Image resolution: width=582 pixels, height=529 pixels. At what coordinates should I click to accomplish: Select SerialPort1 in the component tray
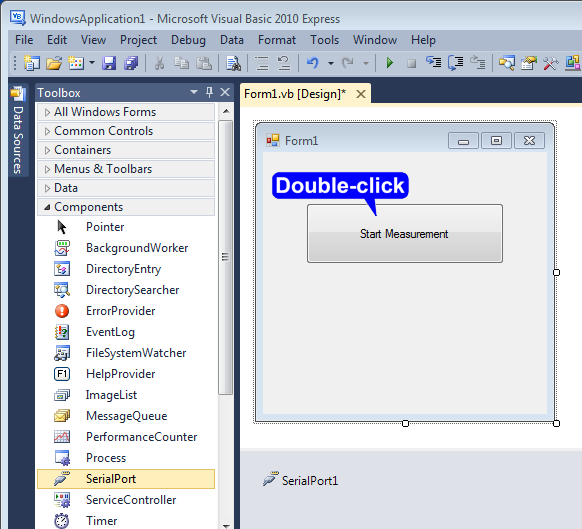(x=301, y=480)
